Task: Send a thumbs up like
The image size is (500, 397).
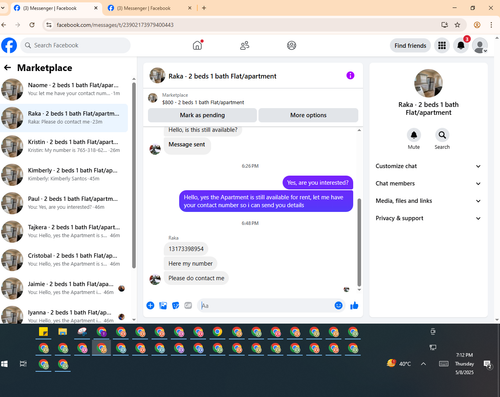Action: 354,305
